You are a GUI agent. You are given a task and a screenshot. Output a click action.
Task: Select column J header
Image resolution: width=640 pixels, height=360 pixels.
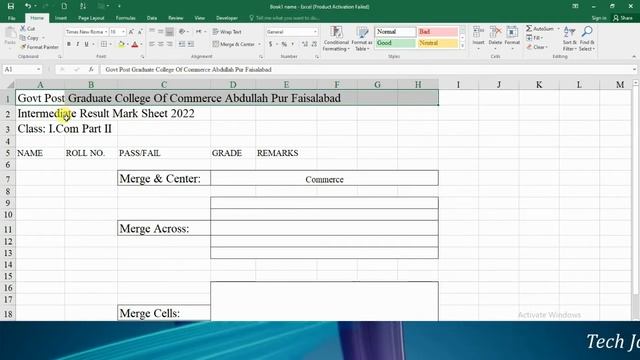pos(498,84)
